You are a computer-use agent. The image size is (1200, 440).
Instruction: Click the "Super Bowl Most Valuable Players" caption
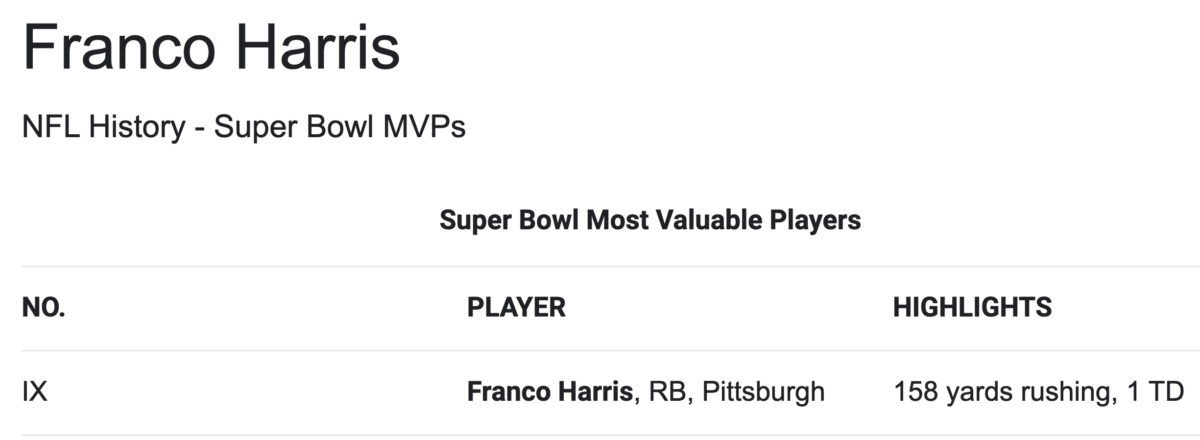coord(650,220)
